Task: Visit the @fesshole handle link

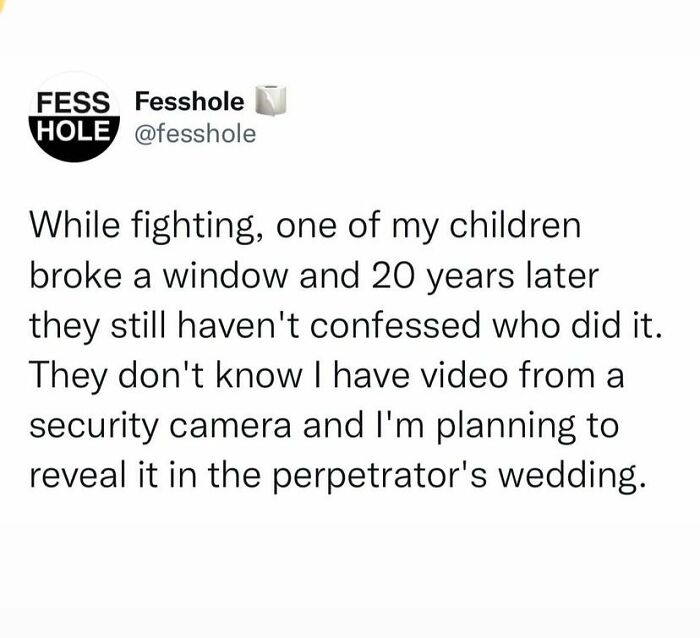Action: click(x=194, y=132)
